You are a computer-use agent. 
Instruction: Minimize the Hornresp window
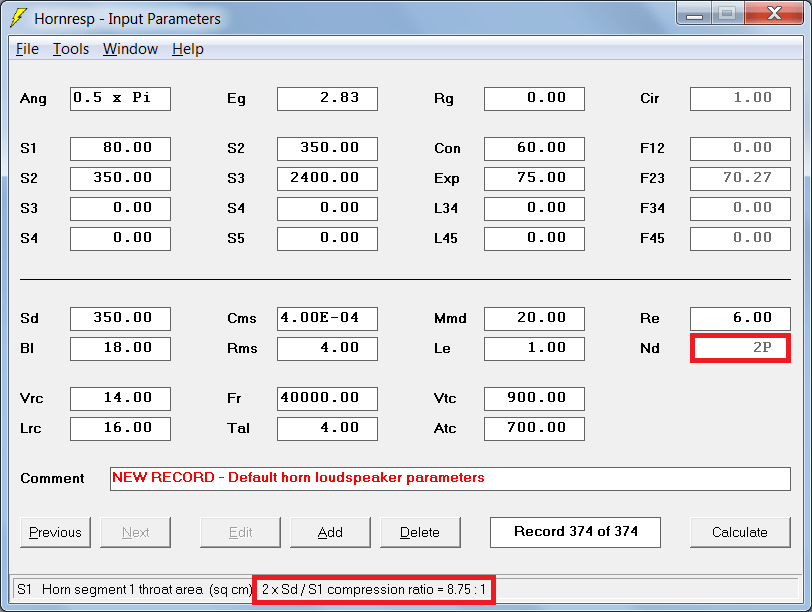tap(694, 13)
